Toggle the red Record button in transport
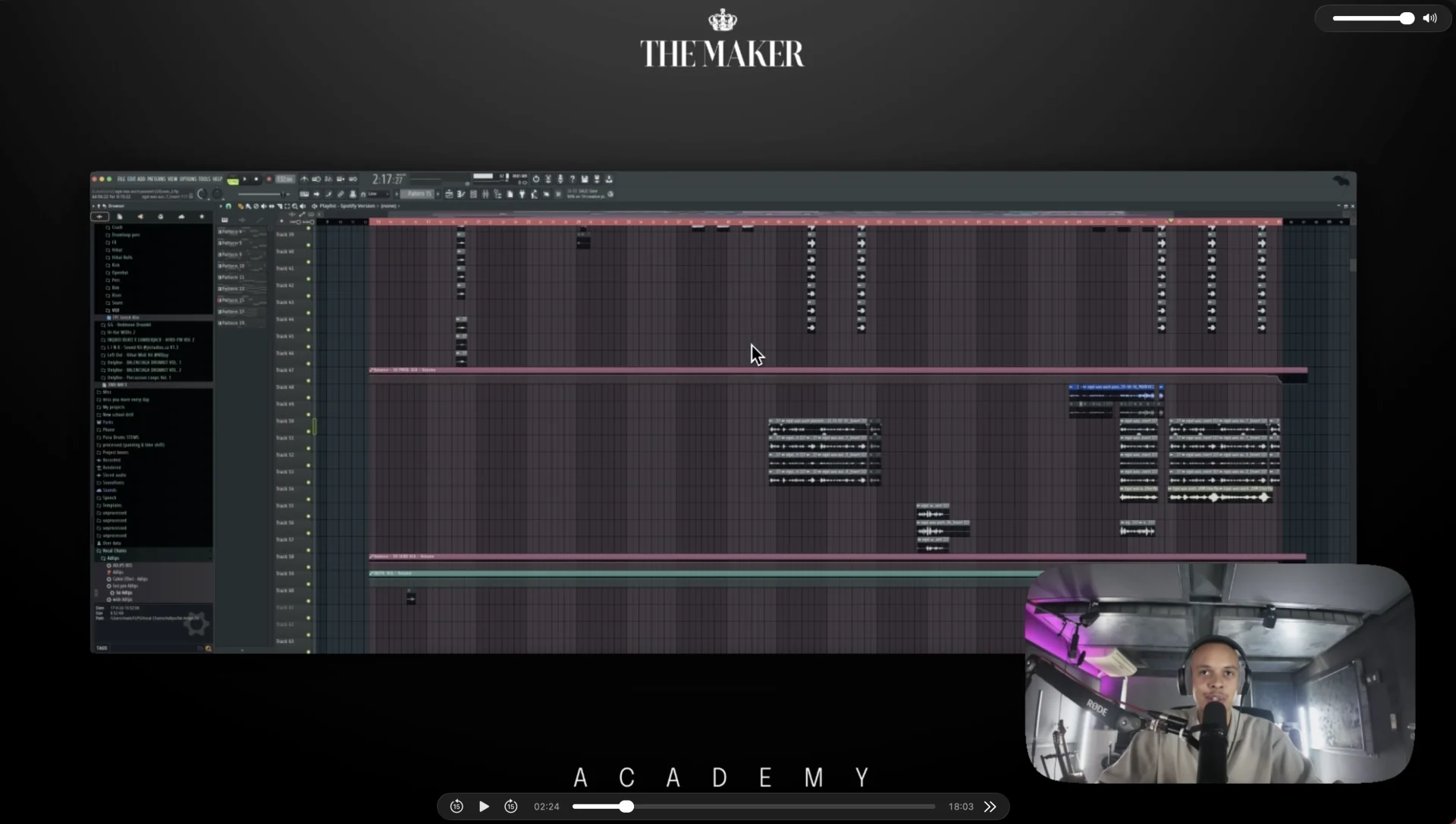 tap(269, 179)
